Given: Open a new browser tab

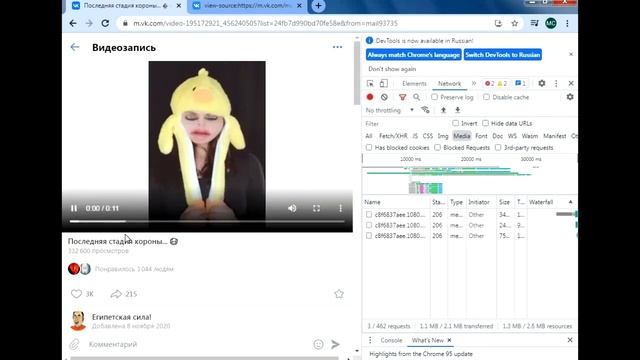Looking at the screenshot, I should [x=318, y=5].
